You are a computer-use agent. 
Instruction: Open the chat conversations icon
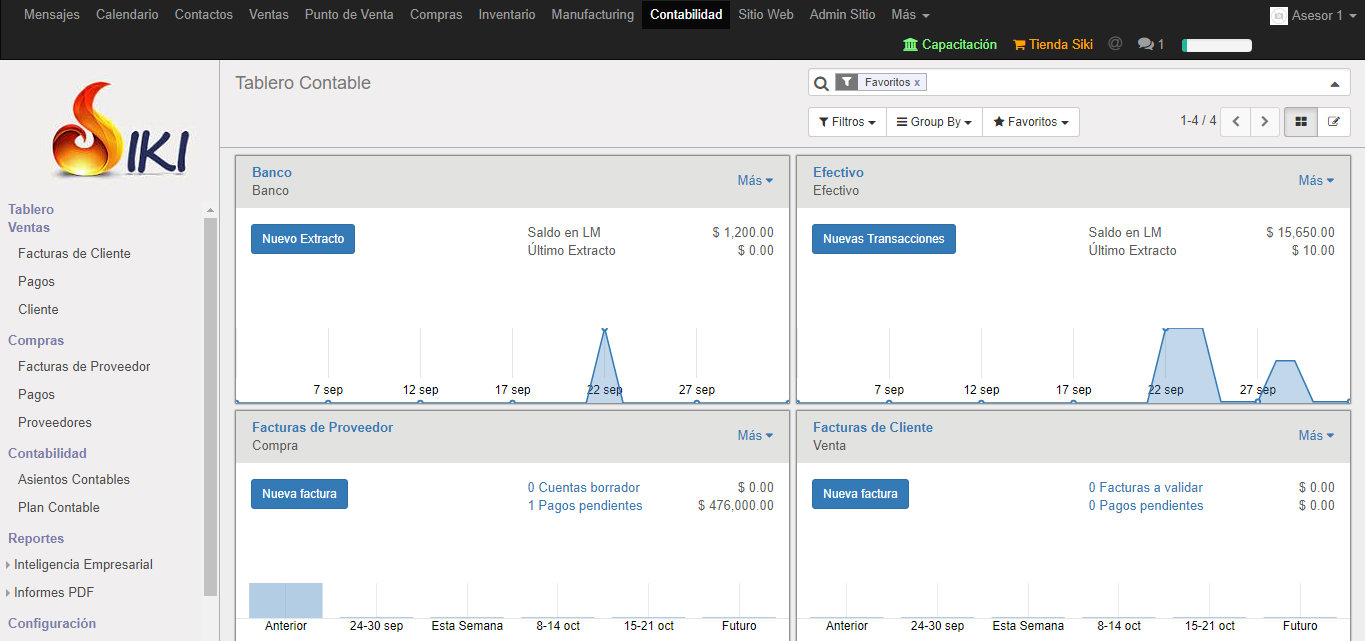point(1150,44)
